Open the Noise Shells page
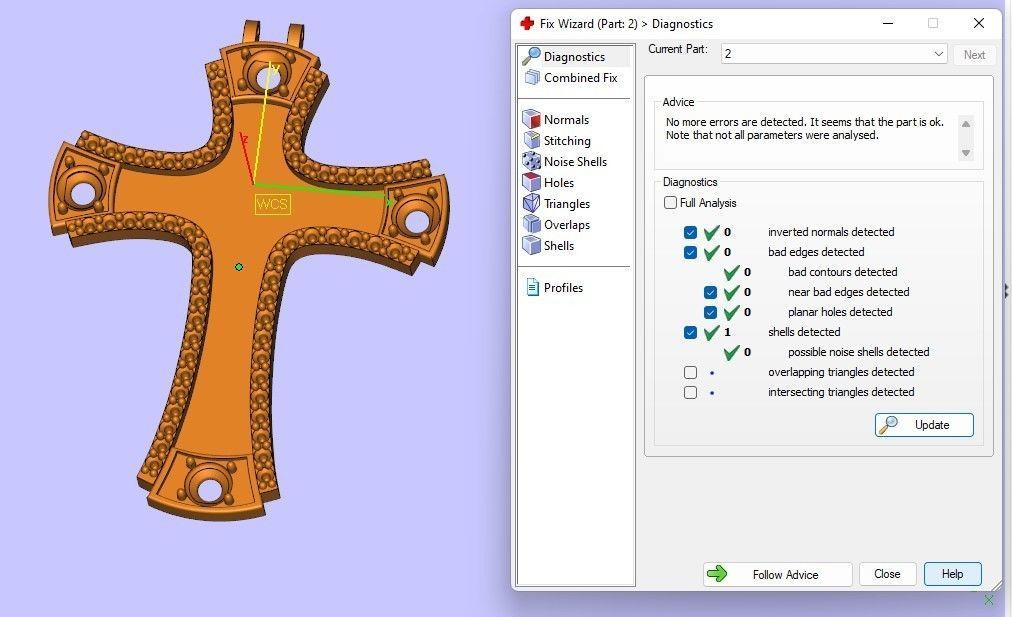Screen dimensions: 1012x617 (575, 161)
